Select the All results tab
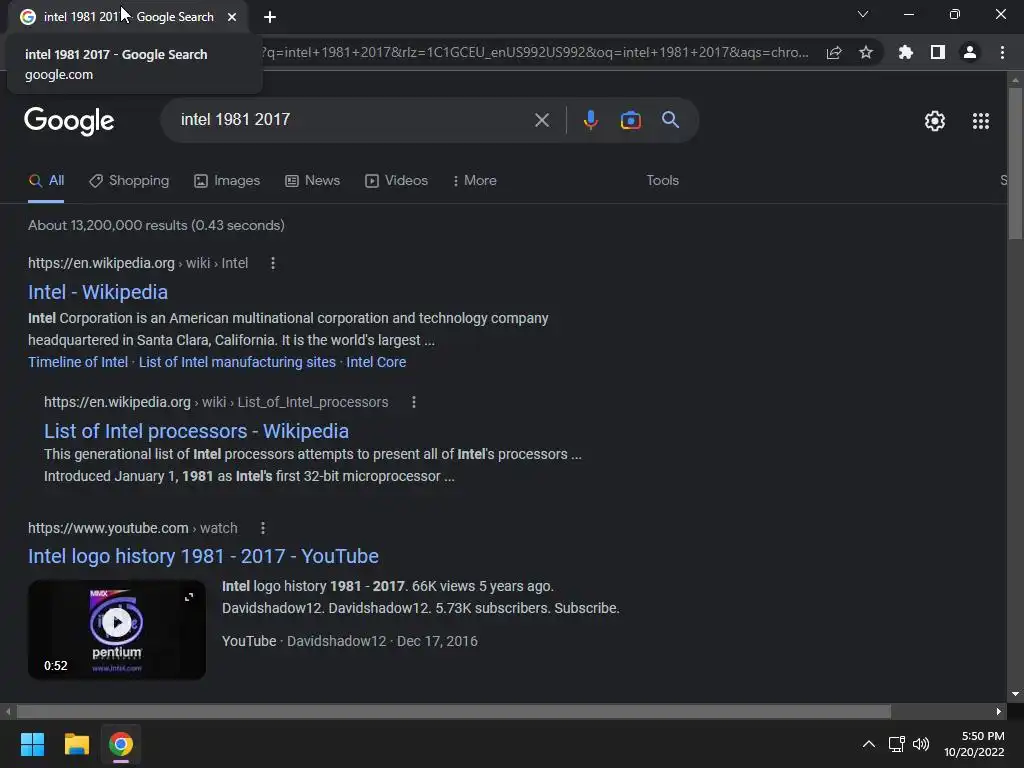 pyautogui.click(x=46, y=181)
